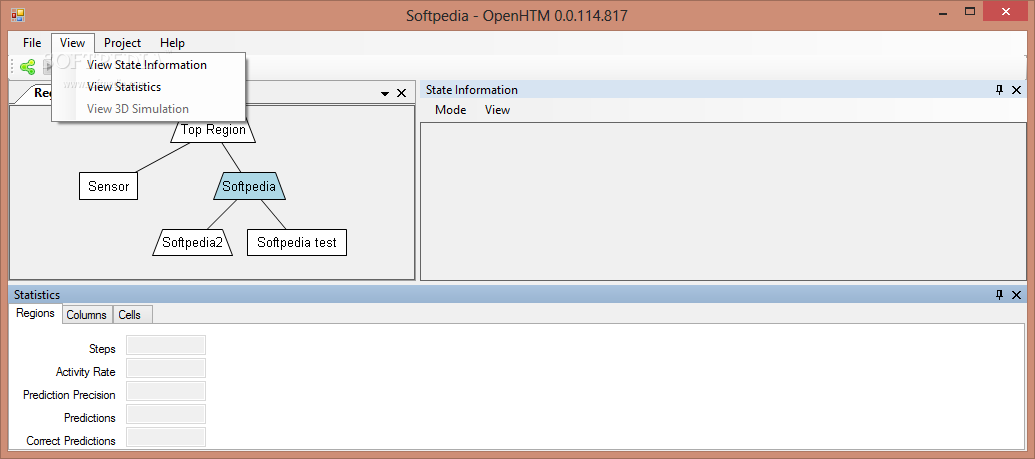Click the Steps value field
This screenshot has height=459, width=1035.
coord(166,345)
